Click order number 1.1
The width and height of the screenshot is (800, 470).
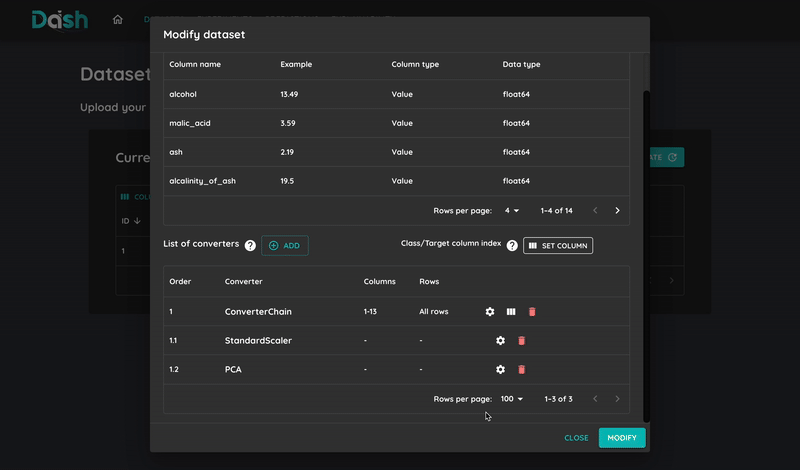click(x=173, y=340)
